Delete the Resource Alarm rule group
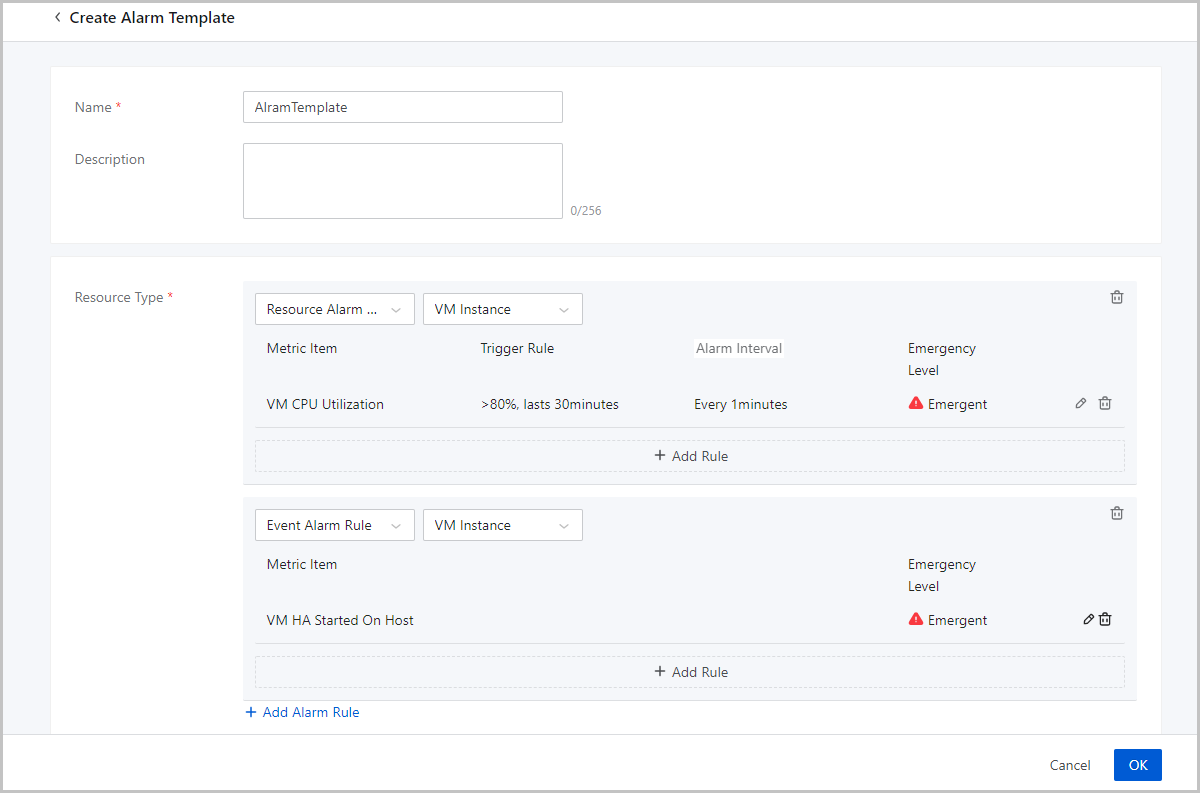 (1117, 297)
